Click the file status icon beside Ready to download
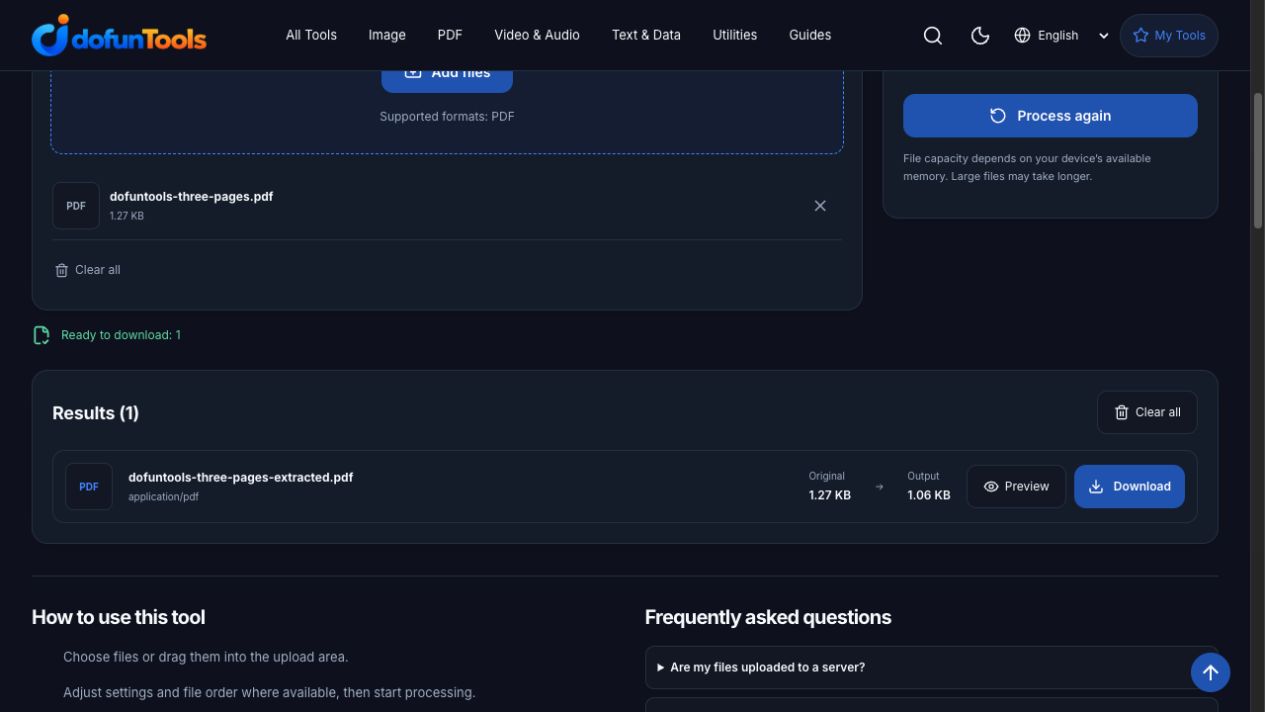The width and height of the screenshot is (1265, 712). (x=41, y=335)
